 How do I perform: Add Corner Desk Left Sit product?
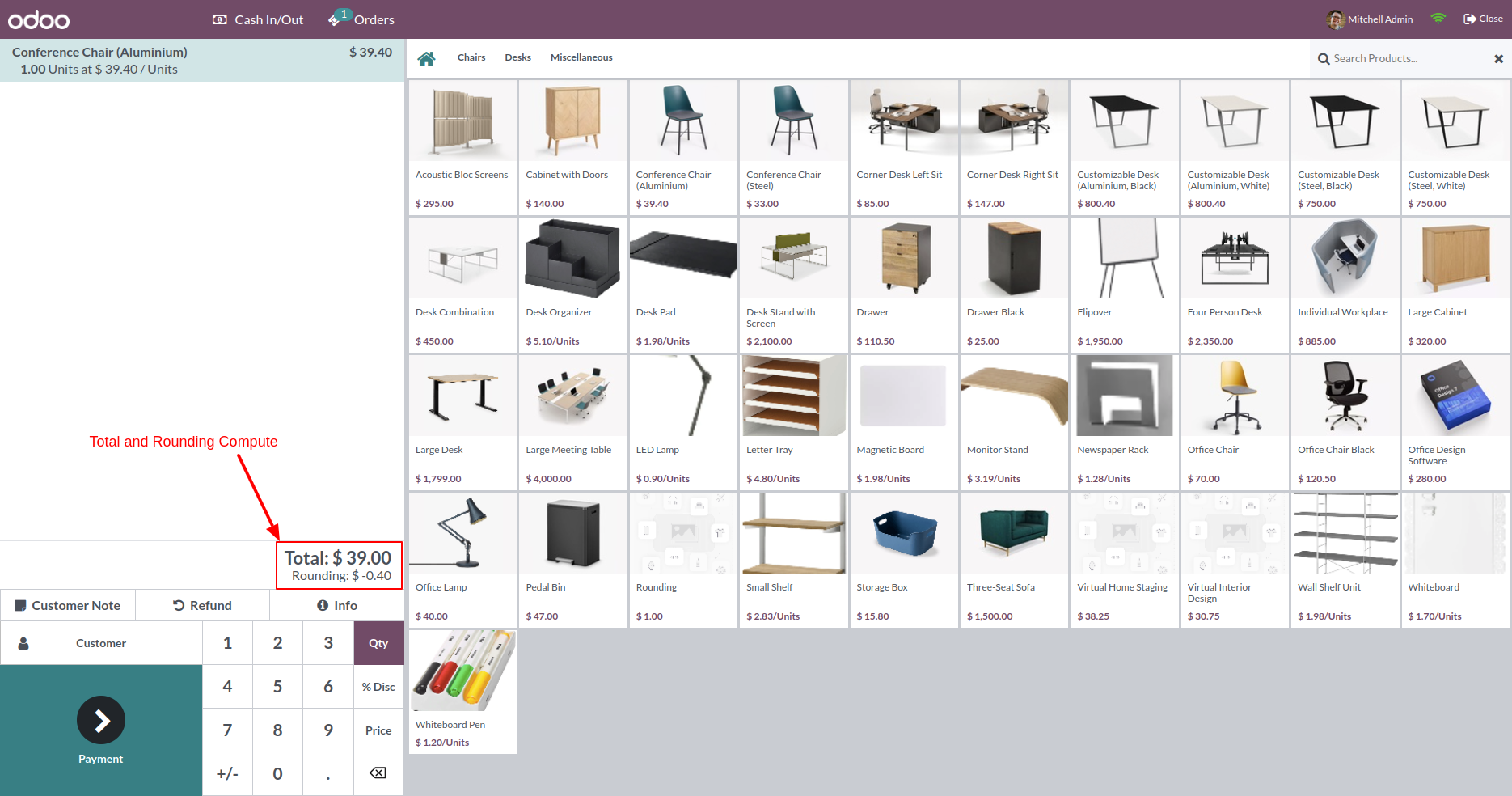904,147
